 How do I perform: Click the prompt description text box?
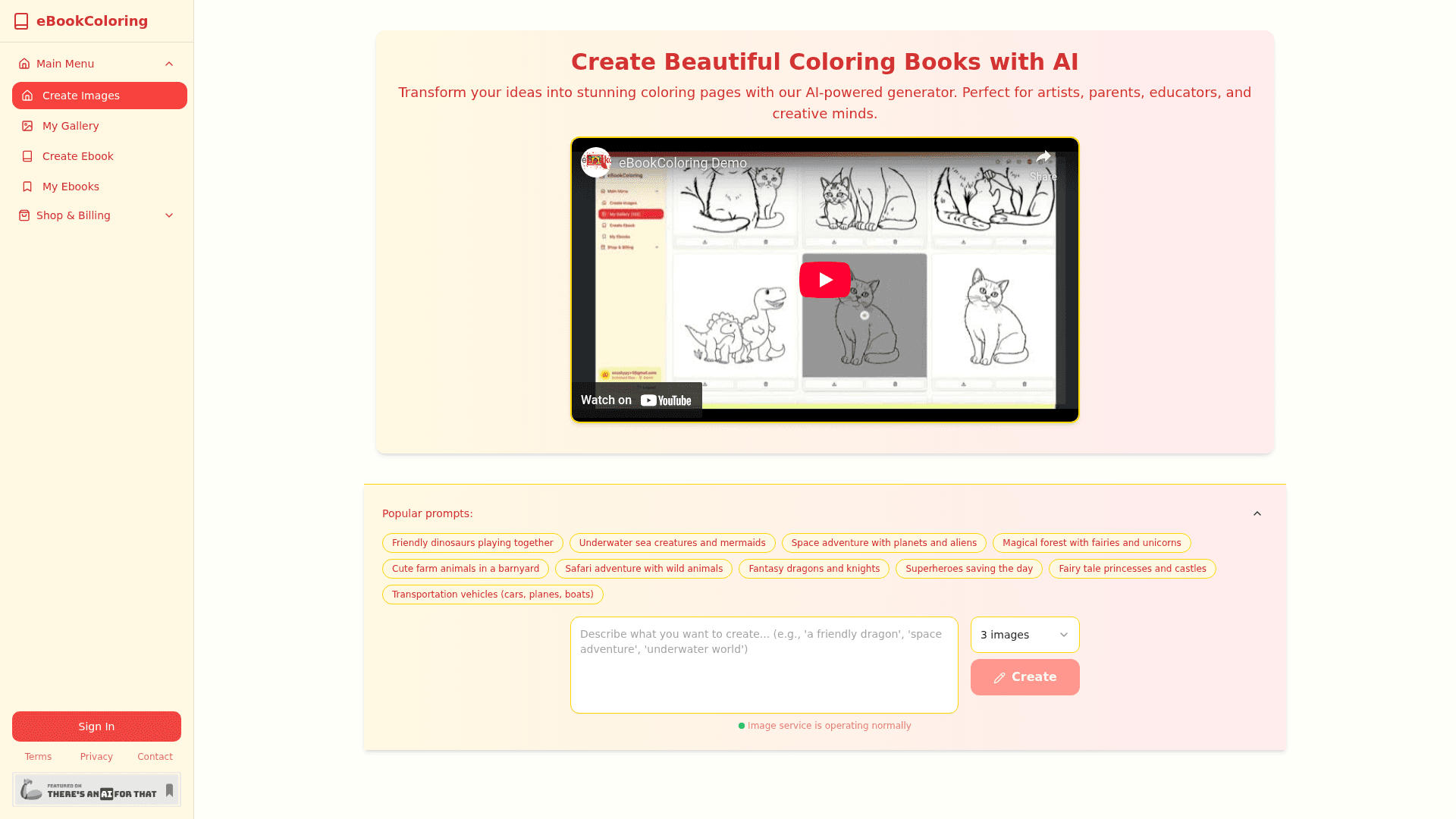pyautogui.click(x=764, y=665)
